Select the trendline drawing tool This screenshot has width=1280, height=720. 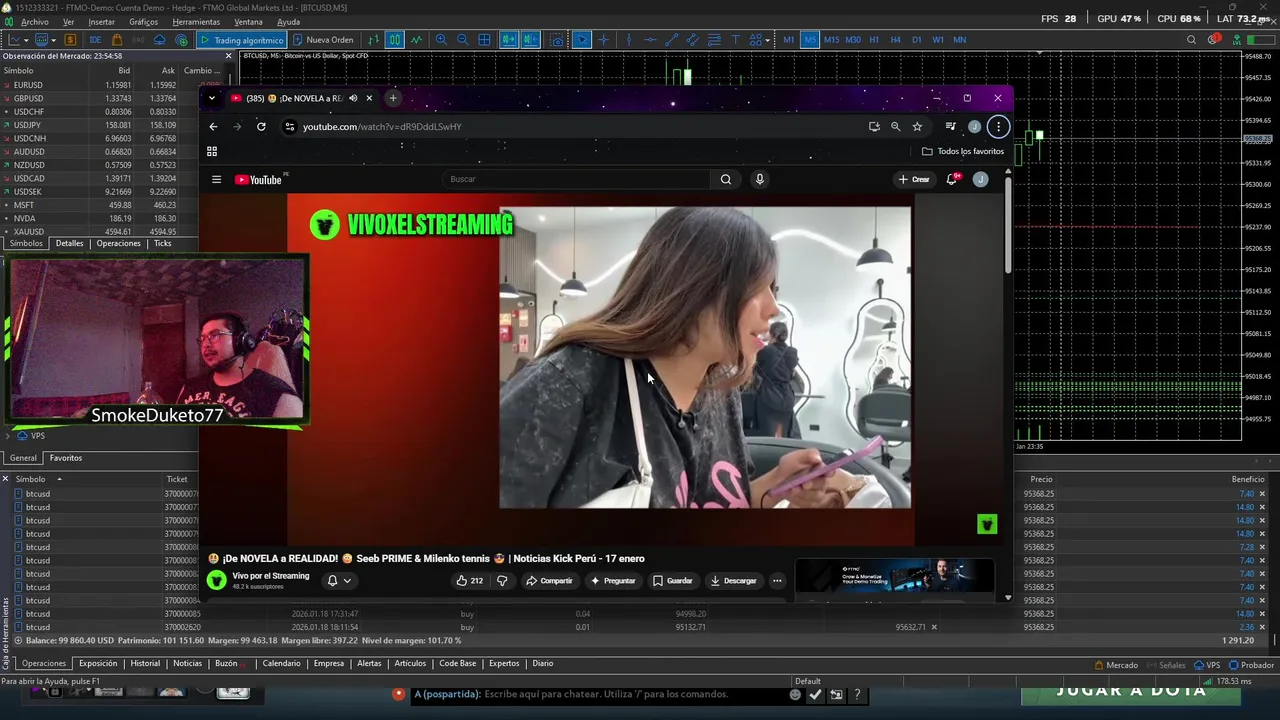(672, 40)
